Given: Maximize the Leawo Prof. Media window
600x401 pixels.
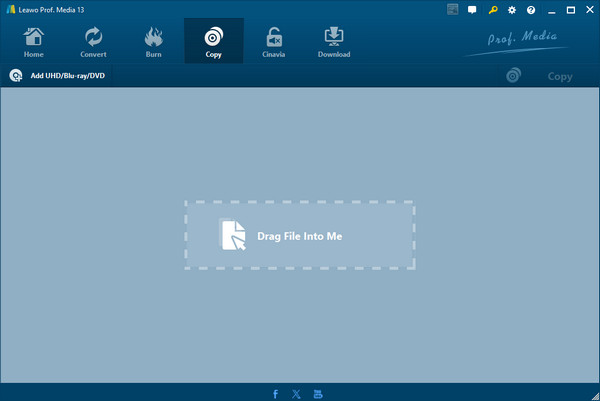Looking at the screenshot, I should 569,9.
